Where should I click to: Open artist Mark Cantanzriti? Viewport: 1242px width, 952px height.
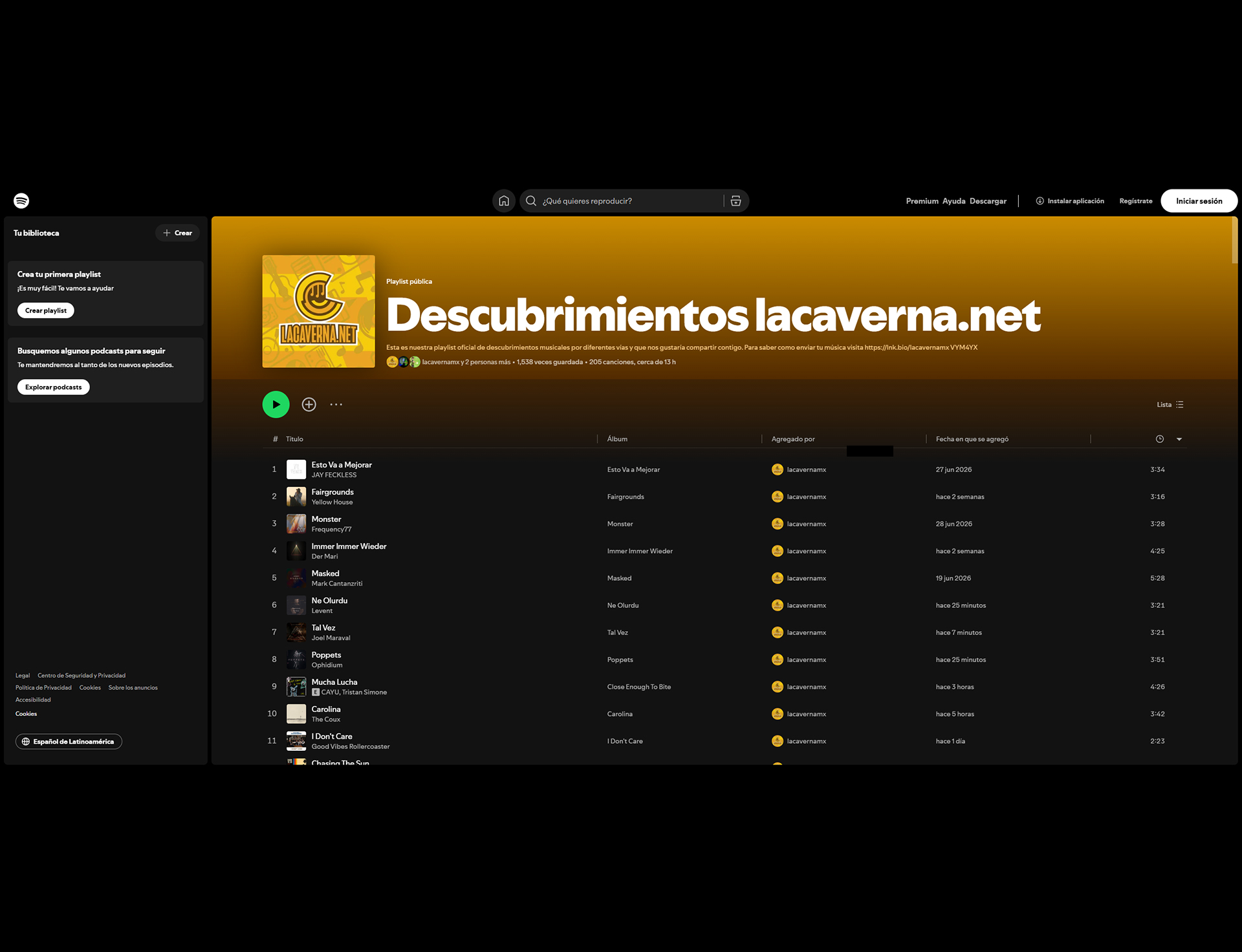(337, 584)
